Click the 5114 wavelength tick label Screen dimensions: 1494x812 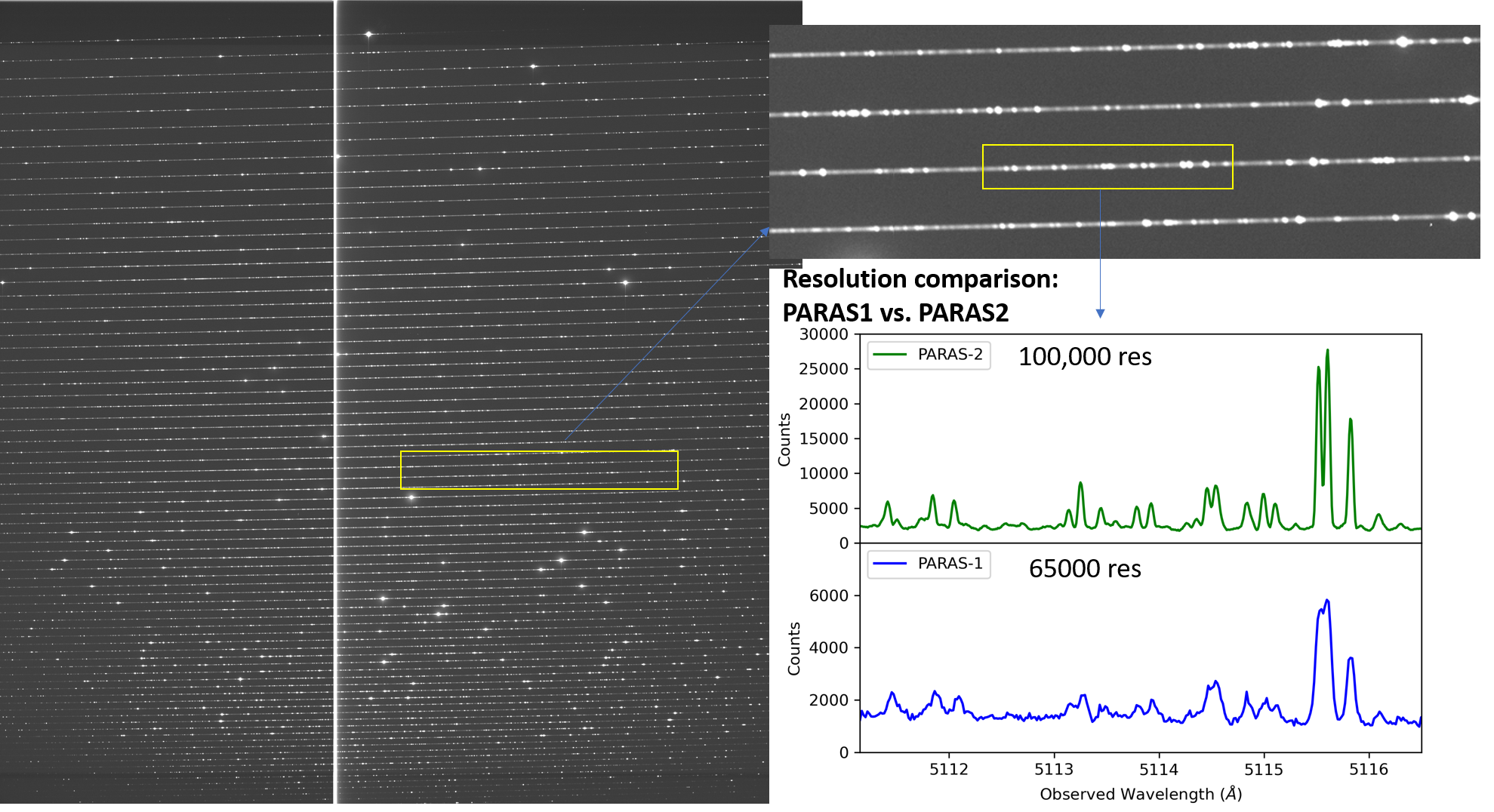click(1159, 769)
